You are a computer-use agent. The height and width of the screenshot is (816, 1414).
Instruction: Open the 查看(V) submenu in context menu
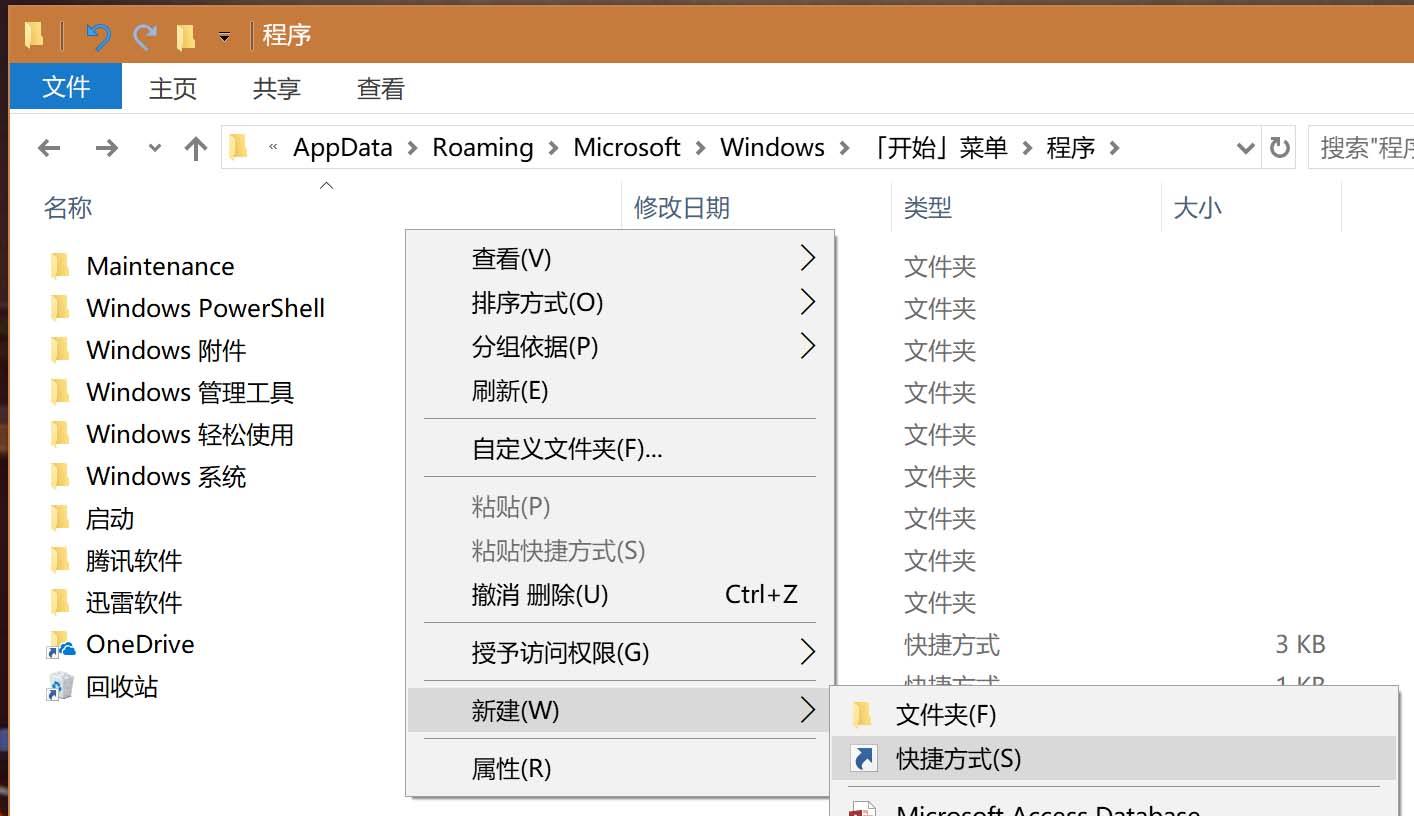[620, 259]
